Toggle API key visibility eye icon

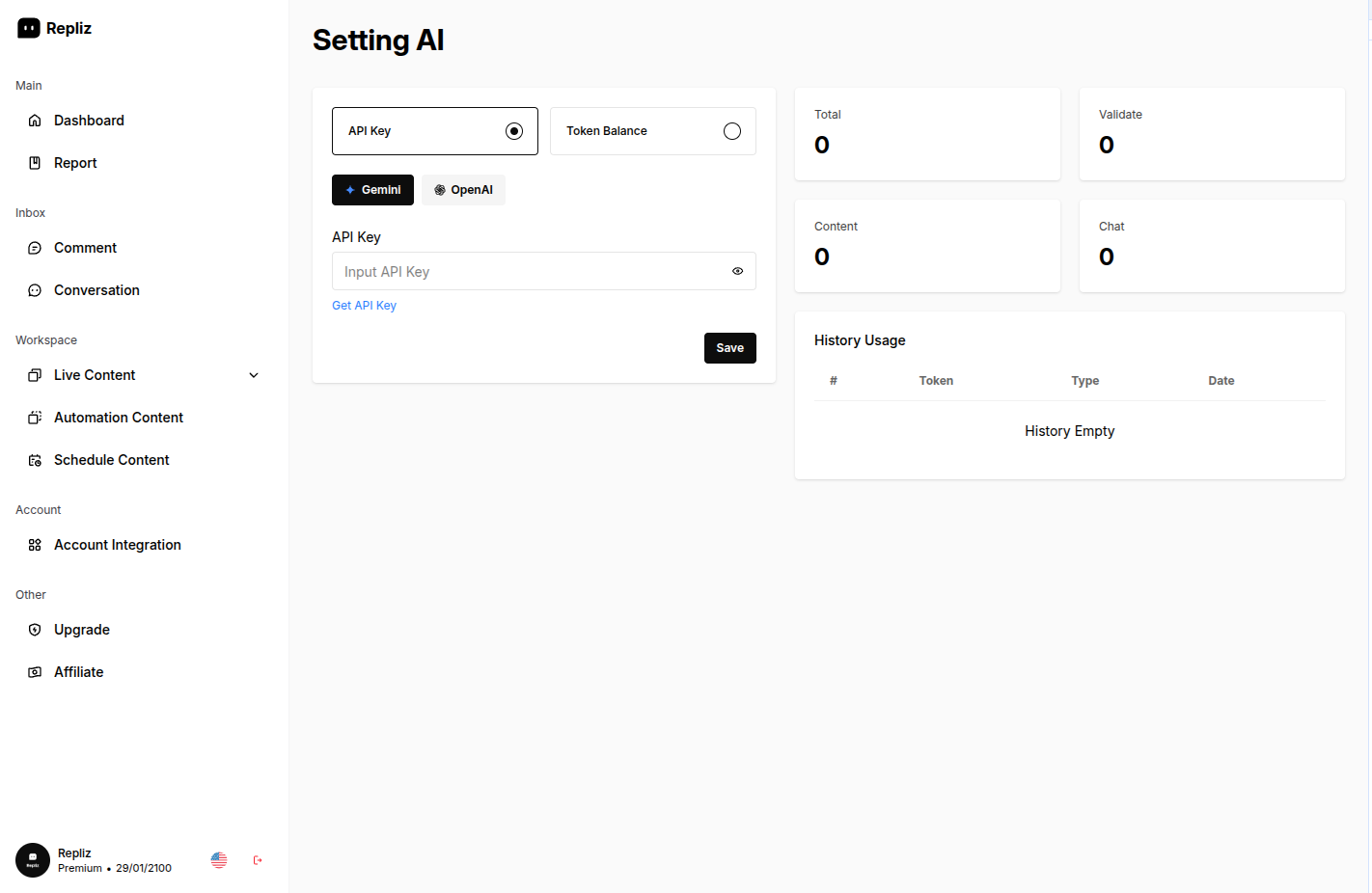737,271
